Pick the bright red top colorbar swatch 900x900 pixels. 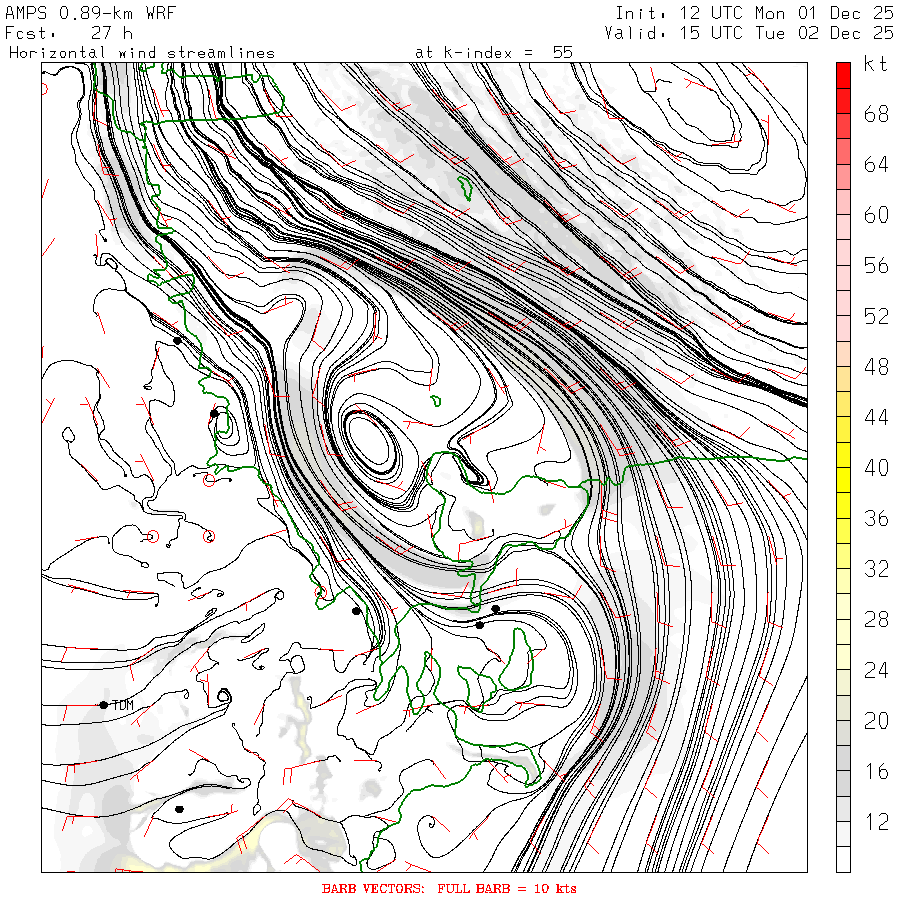click(843, 74)
